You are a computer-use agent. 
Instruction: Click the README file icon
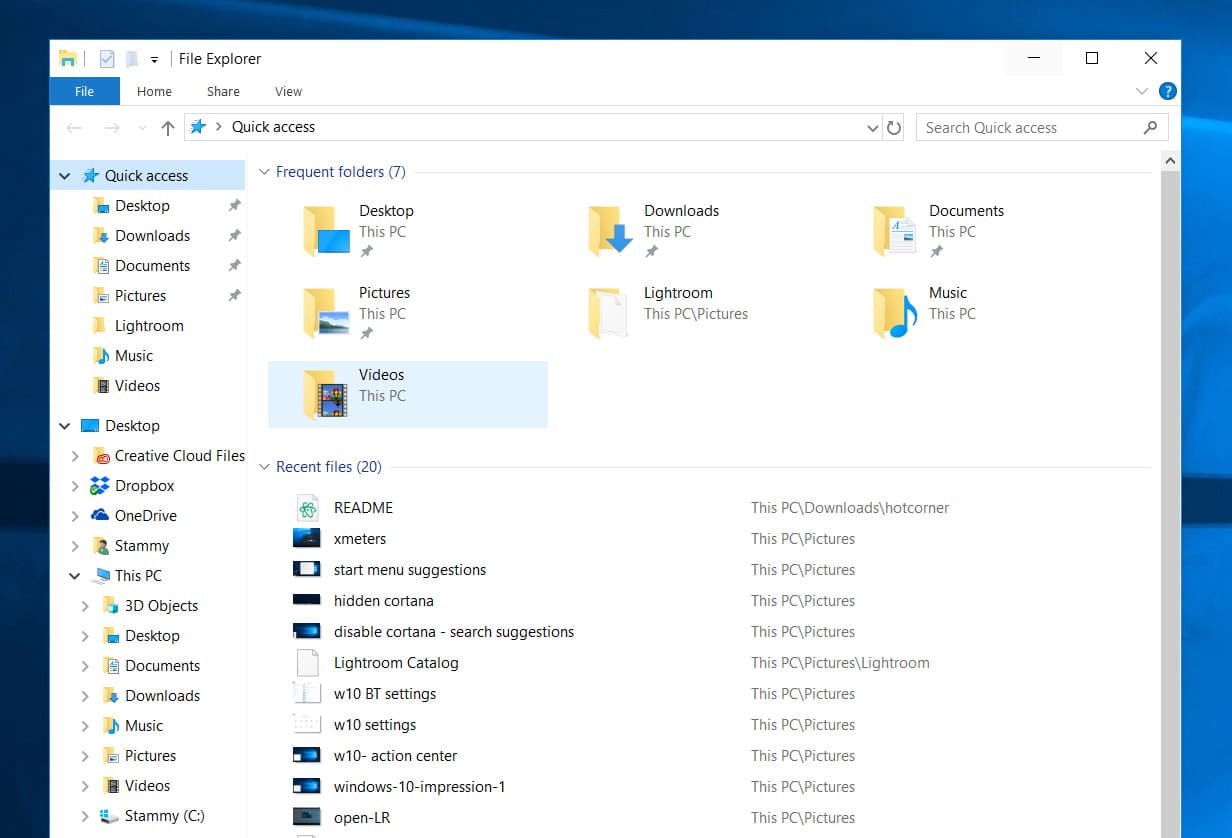click(307, 508)
